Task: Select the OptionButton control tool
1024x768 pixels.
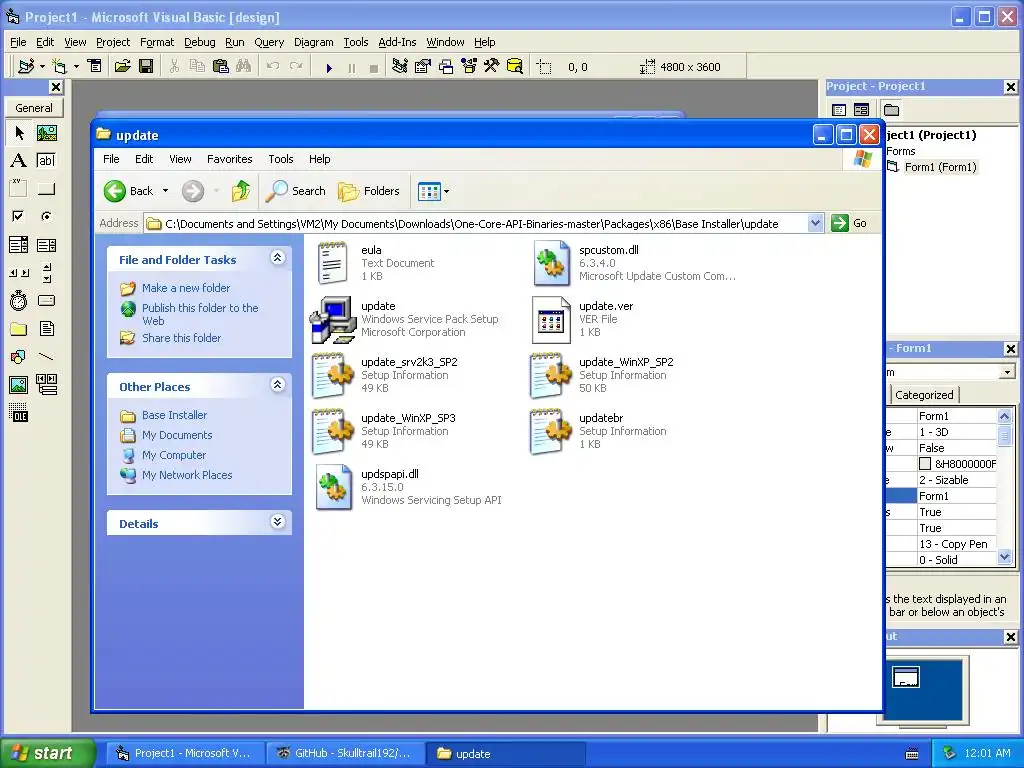Action: 46,216
